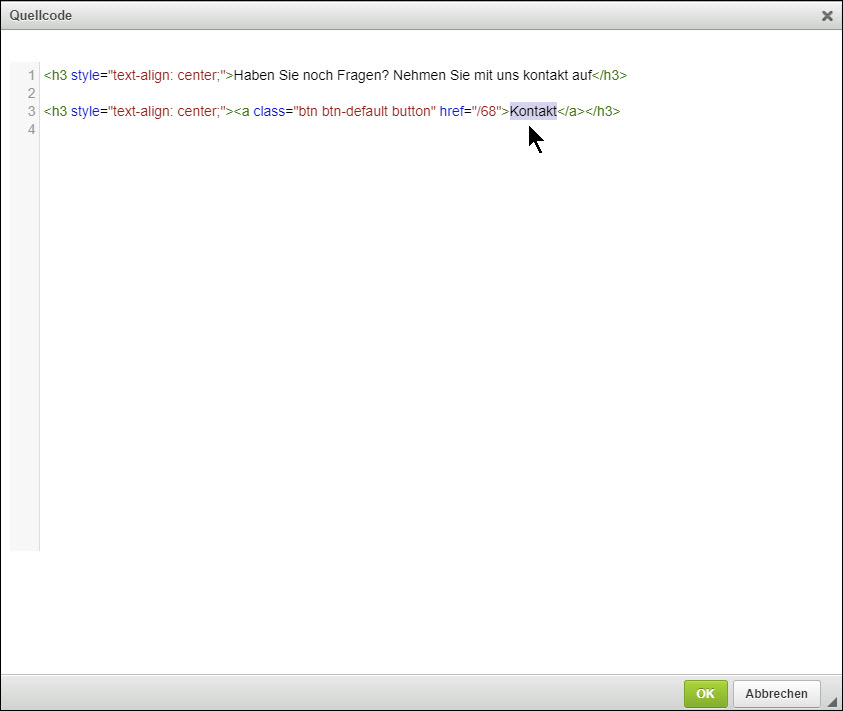The image size is (843, 711).
Task: Close the Quellcode dialog via the X icon
Action: point(827,16)
